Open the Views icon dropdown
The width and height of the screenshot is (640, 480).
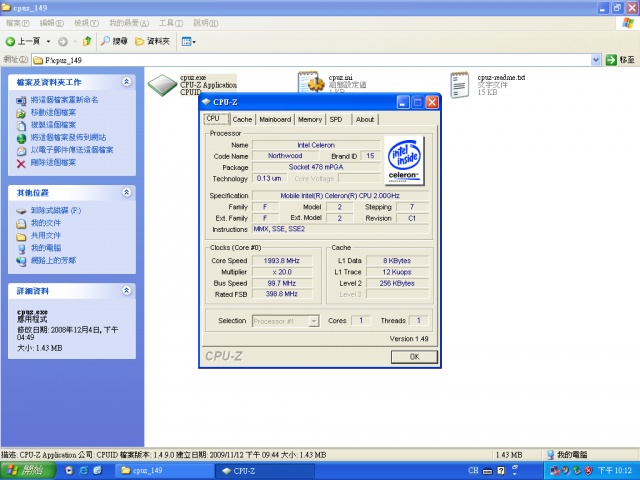point(189,41)
